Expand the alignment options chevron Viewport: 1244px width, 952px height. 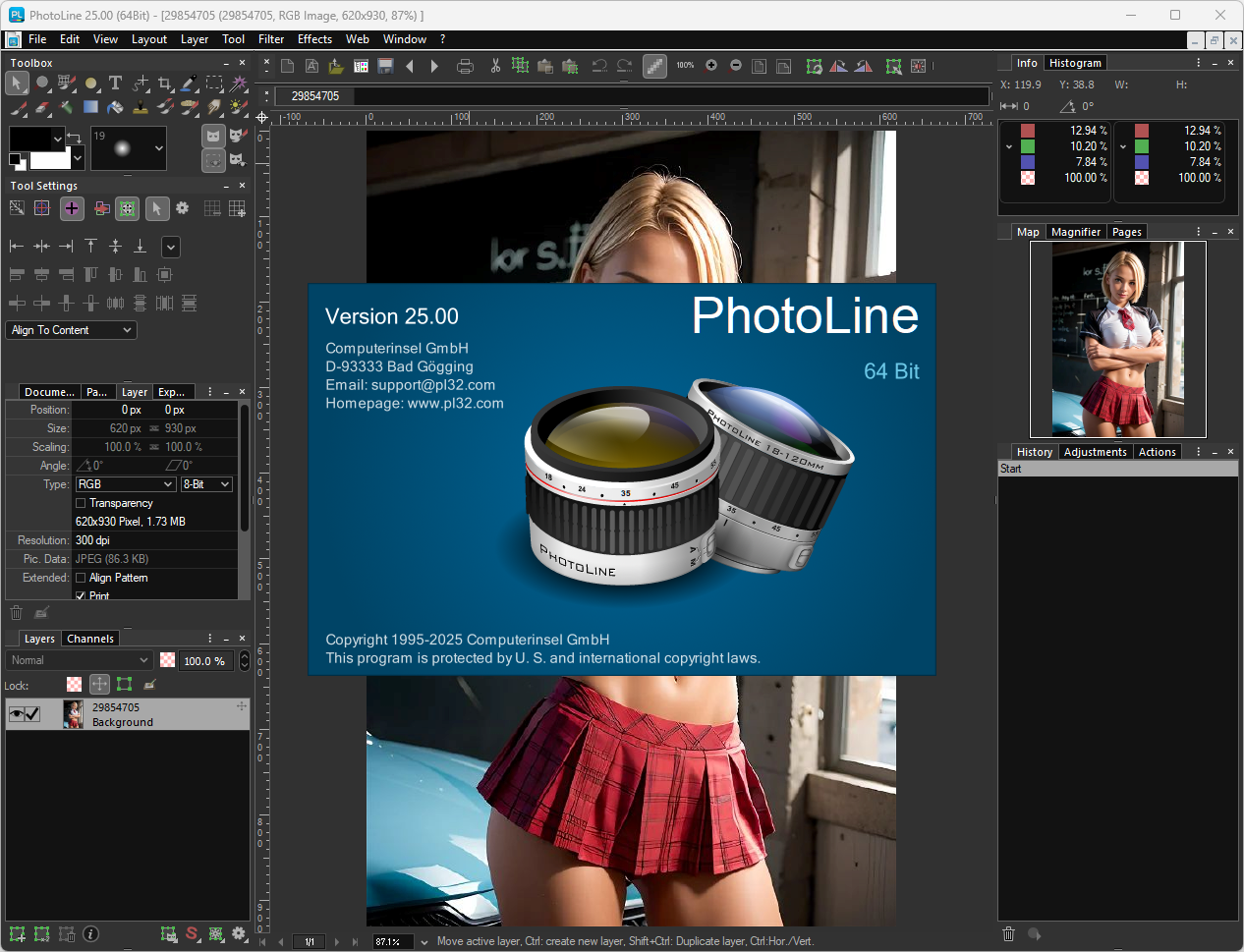pyautogui.click(x=171, y=247)
